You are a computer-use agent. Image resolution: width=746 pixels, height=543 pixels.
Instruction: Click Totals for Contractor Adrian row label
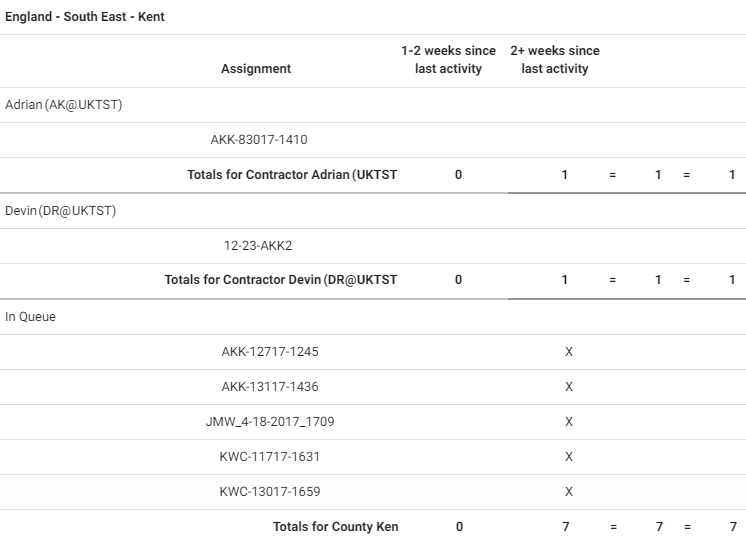coord(292,175)
